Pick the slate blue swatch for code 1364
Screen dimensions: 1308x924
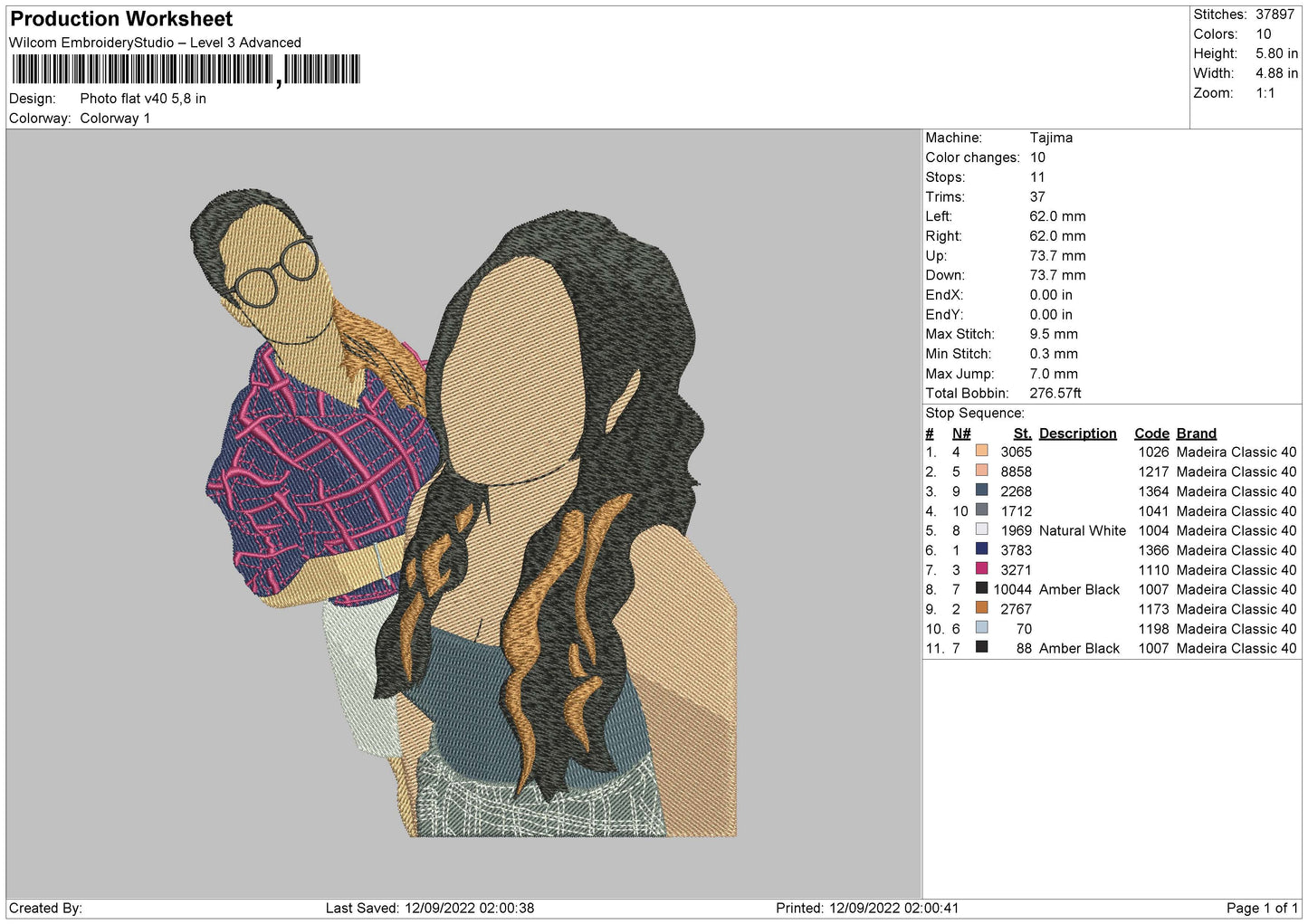981,491
